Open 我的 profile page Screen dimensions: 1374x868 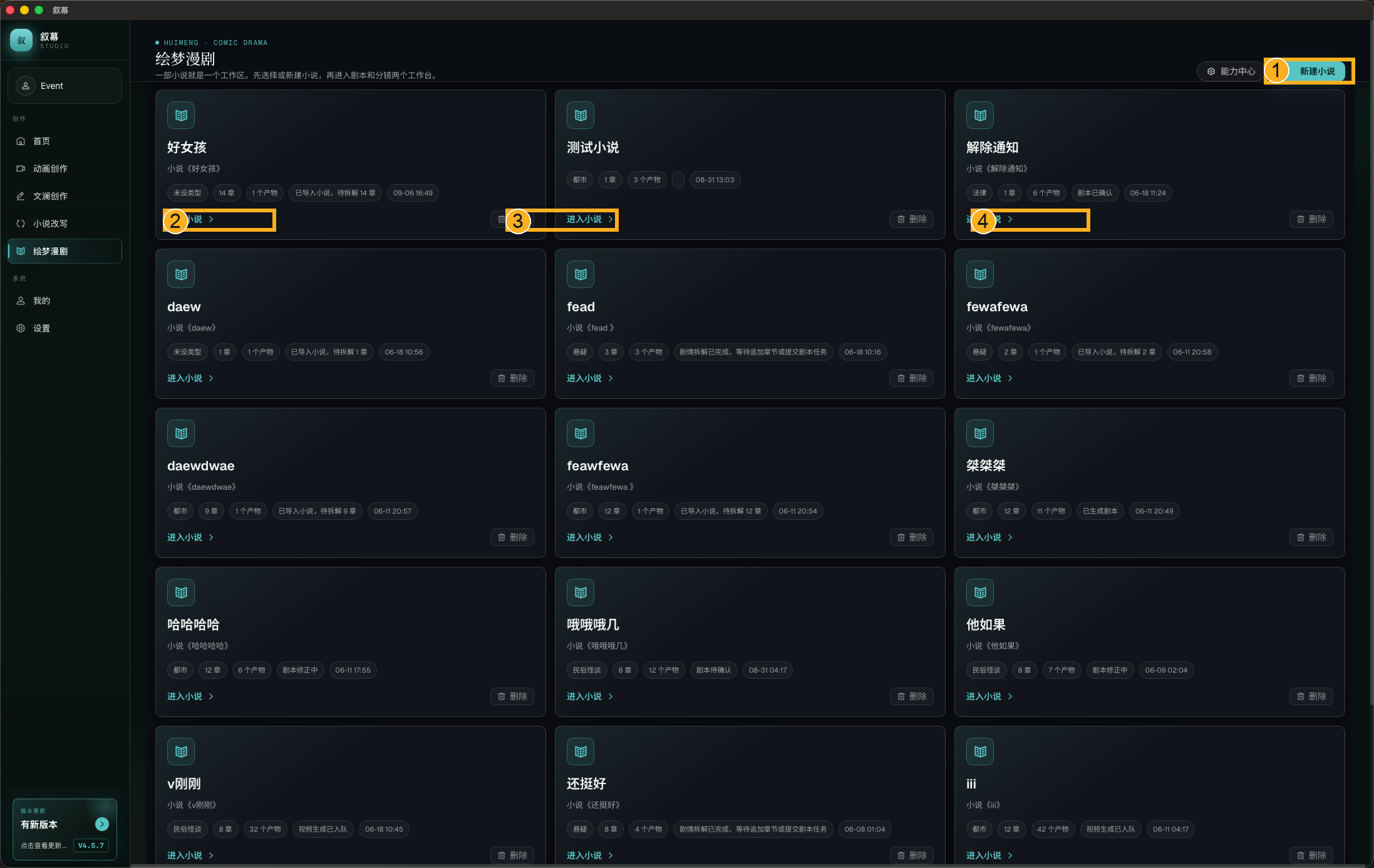[65, 301]
